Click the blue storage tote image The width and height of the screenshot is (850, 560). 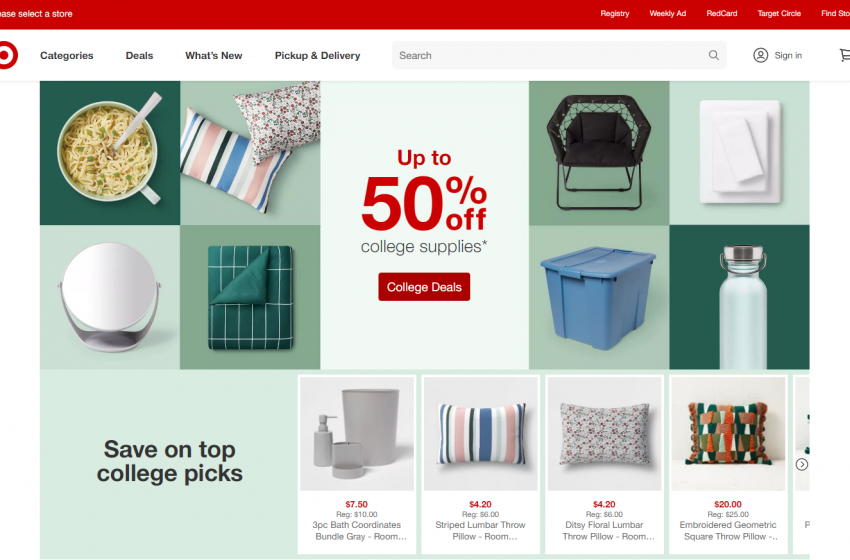point(599,297)
